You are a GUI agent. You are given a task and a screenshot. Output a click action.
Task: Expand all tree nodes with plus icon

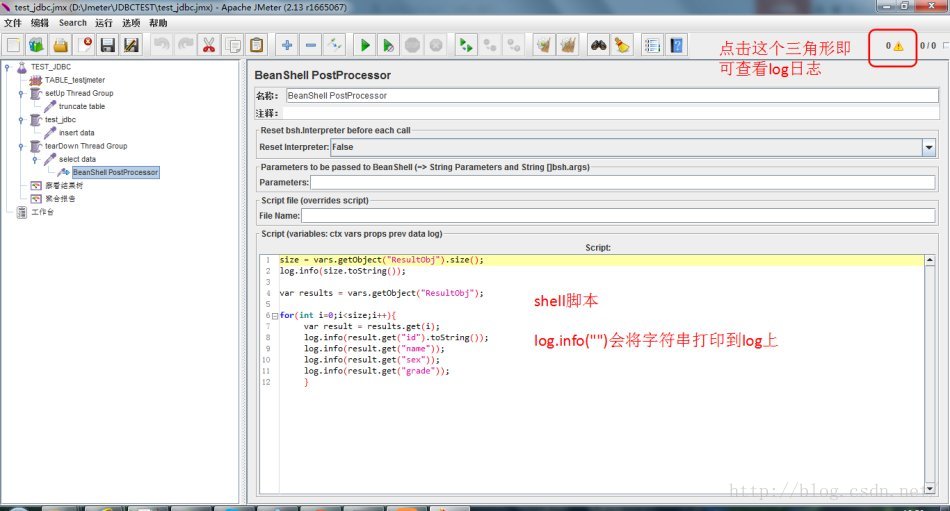287,45
